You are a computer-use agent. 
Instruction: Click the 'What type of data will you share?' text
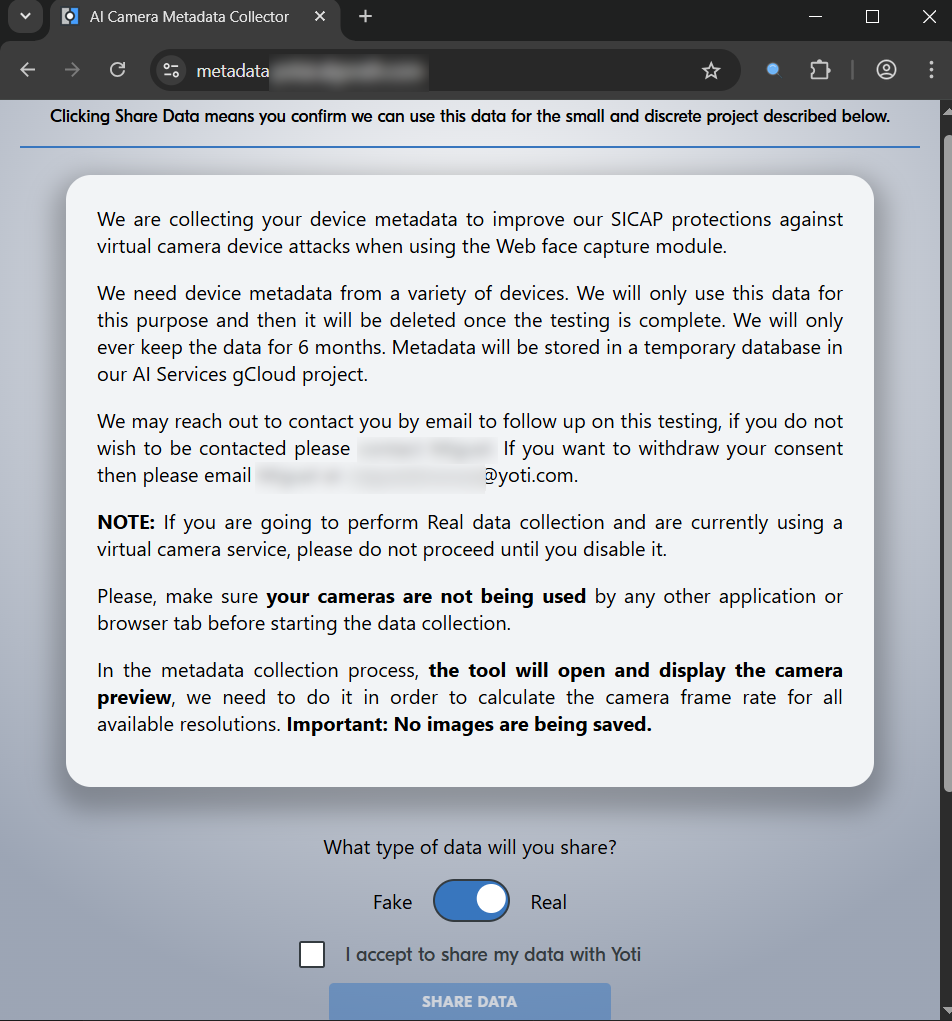469,847
